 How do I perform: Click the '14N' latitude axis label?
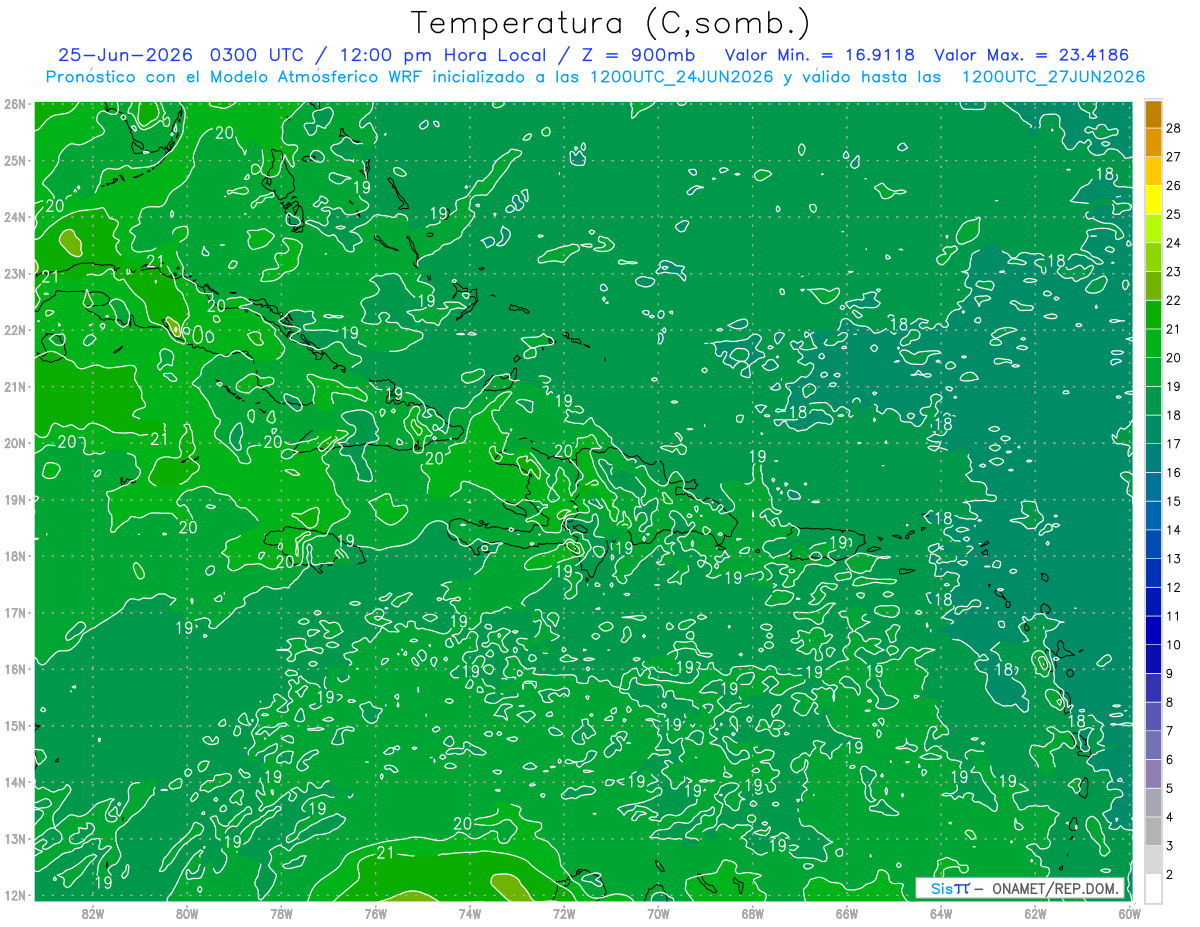click(x=15, y=782)
